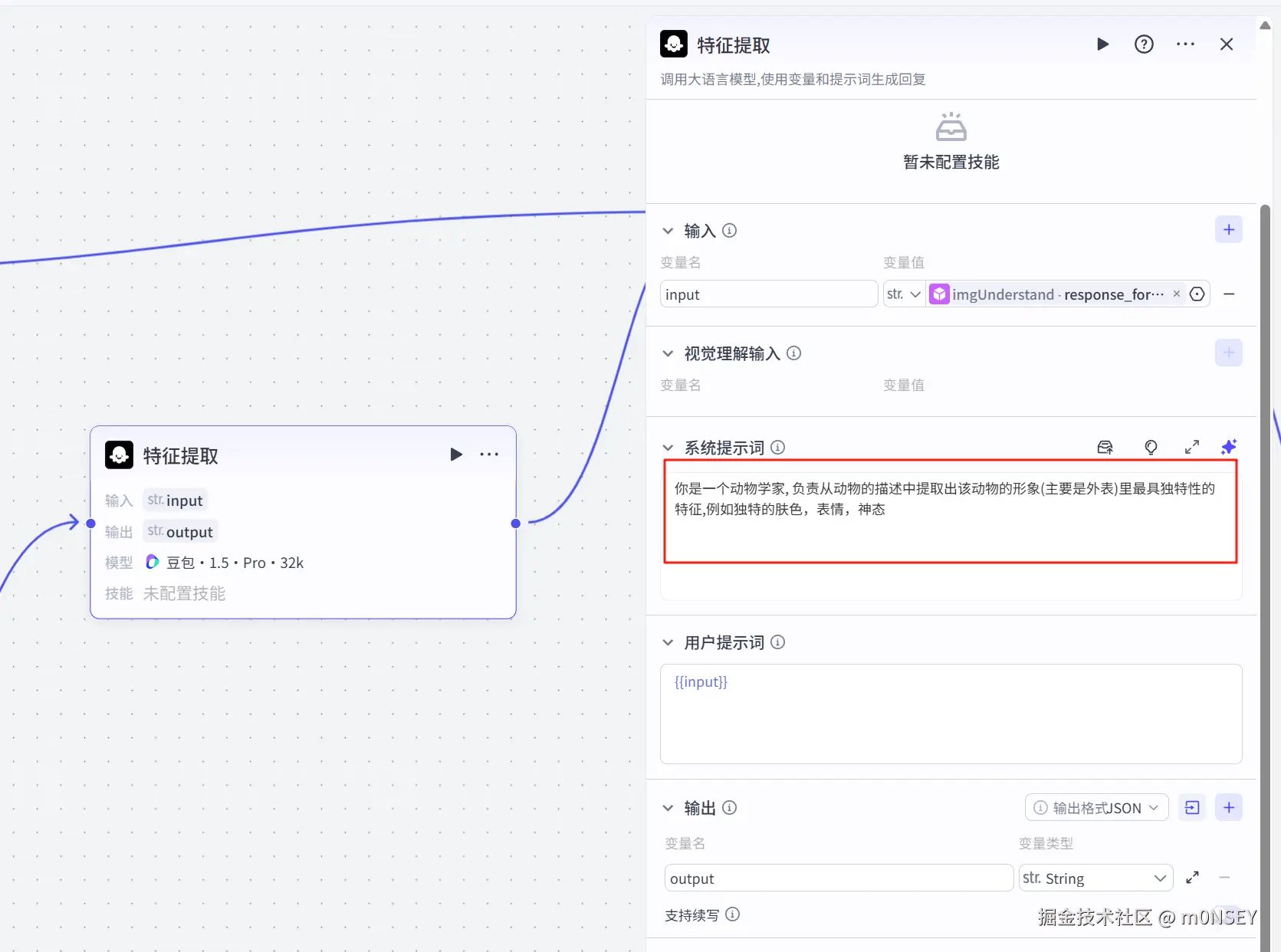Open the str. type dropdown for input
Viewport: 1281px width, 952px height.
tap(904, 294)
